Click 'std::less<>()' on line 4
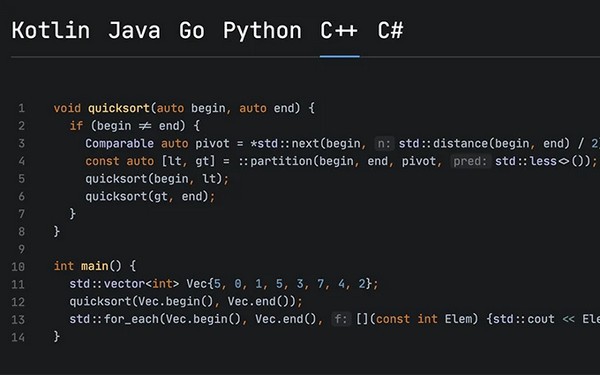 543,161
